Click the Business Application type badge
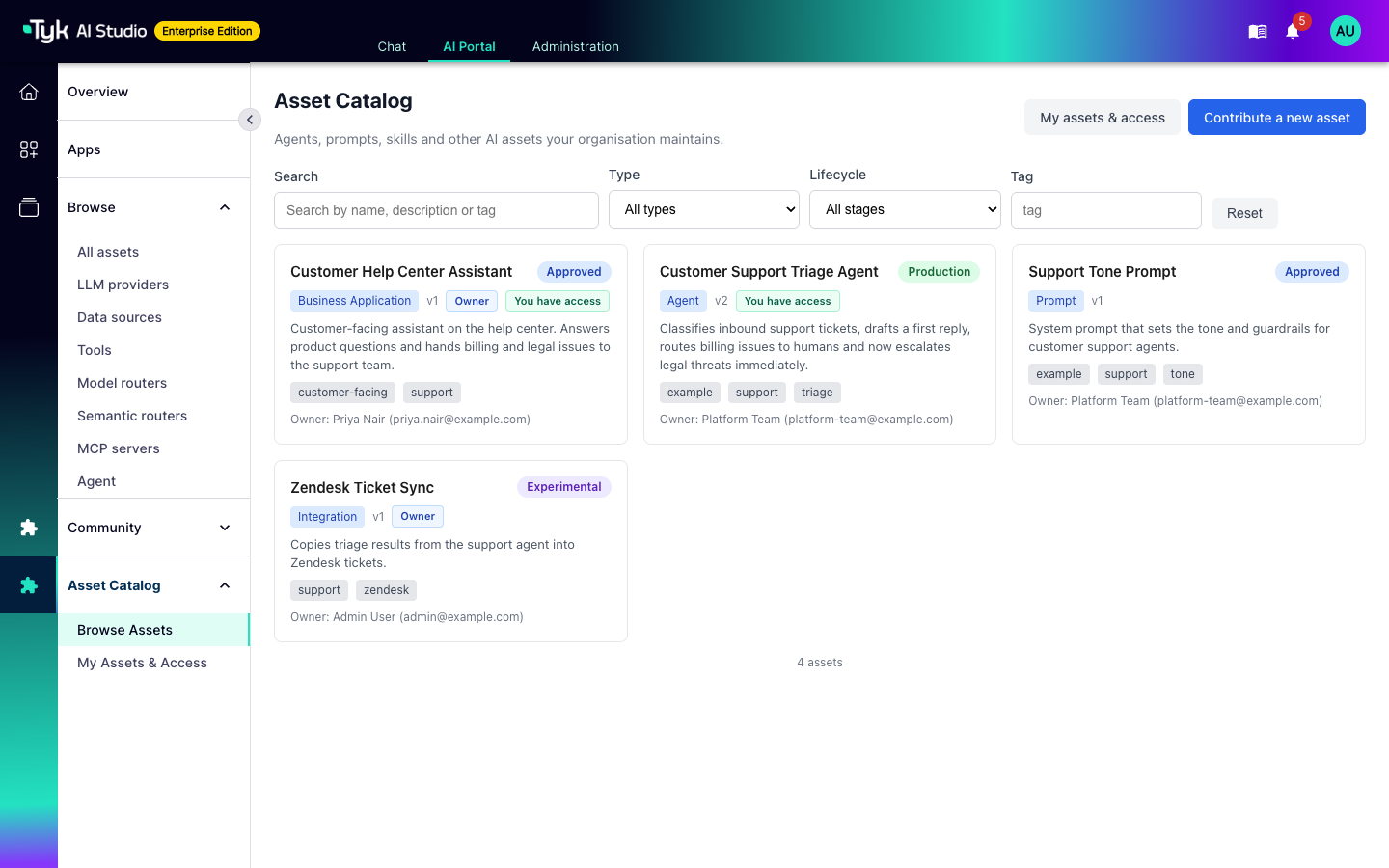 [354, 301]
